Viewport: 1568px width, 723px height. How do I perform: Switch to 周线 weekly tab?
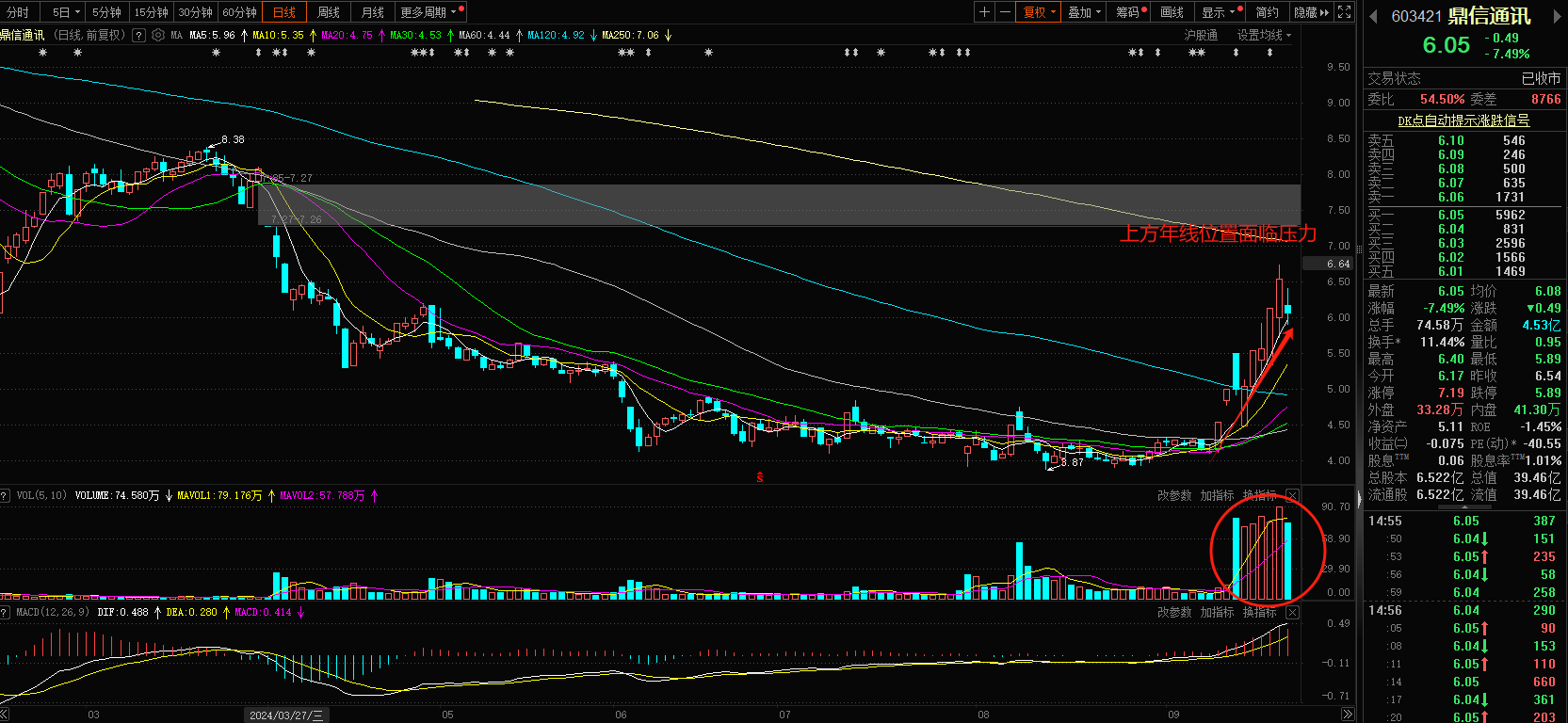click(328, 12)
